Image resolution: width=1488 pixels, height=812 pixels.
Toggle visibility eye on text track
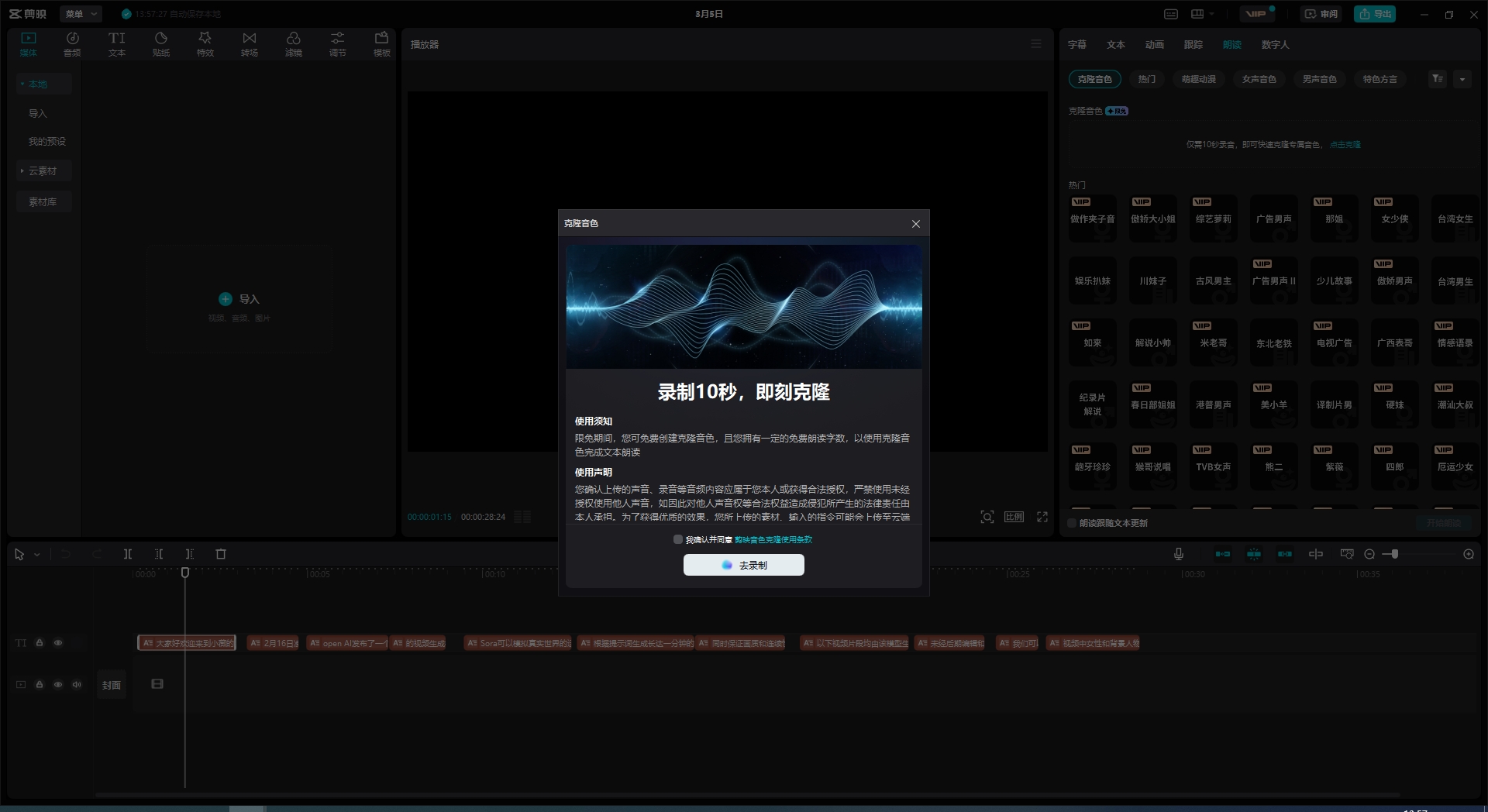(x=58, y=643)
